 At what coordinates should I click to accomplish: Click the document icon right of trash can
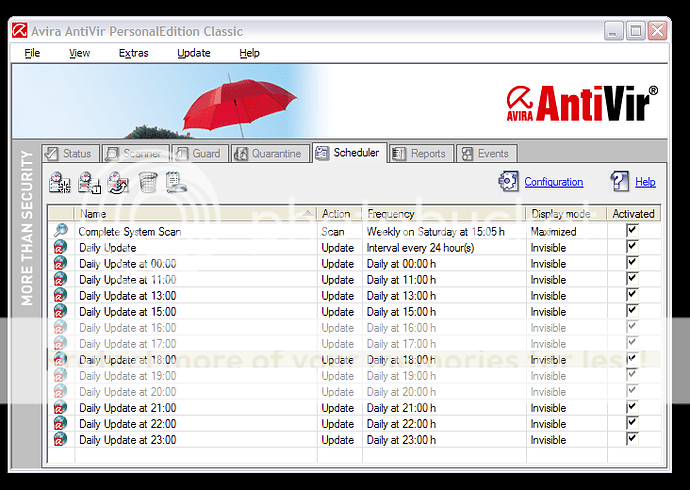tap(176, 182)
